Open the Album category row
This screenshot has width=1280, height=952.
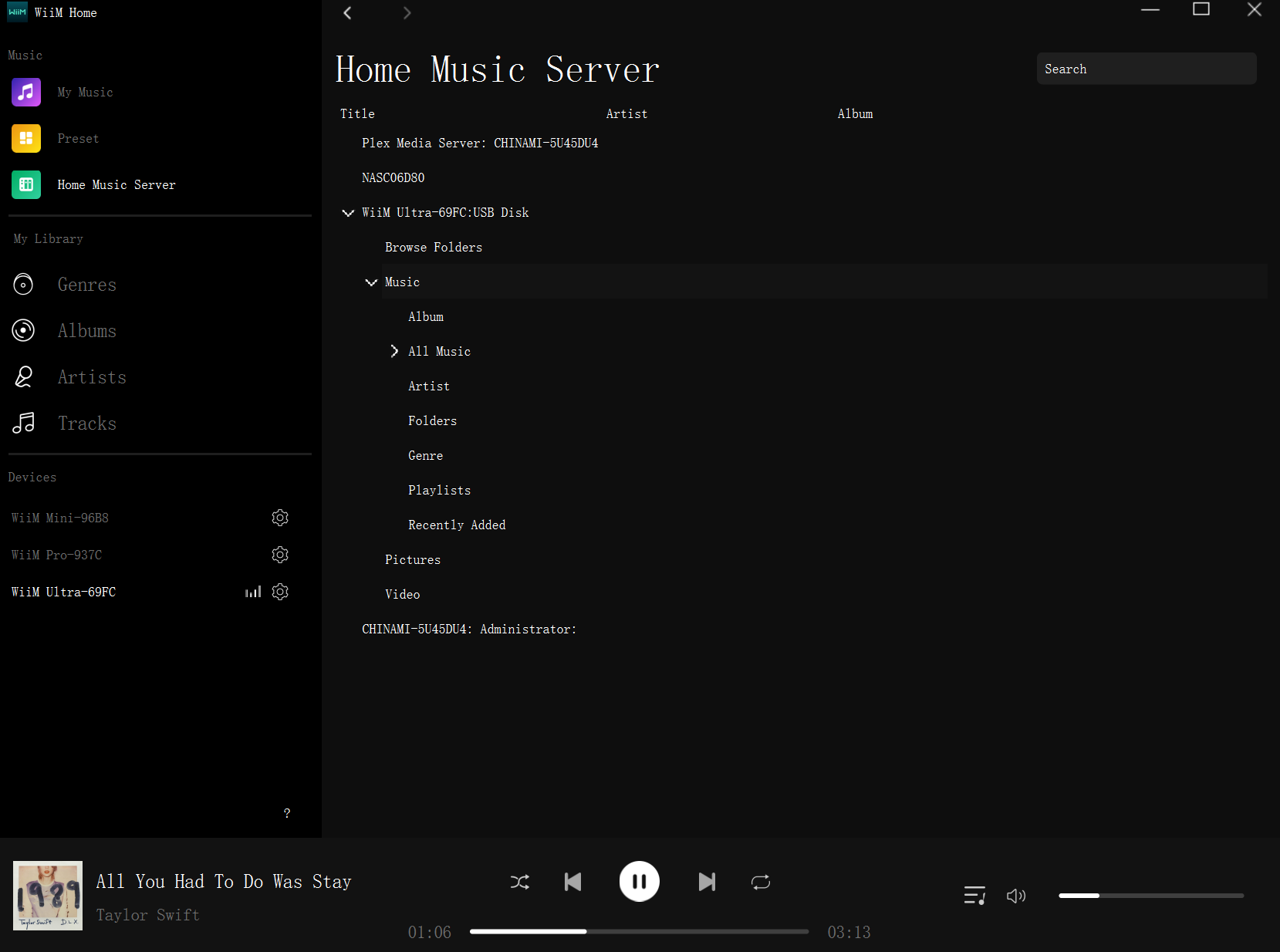[x=426, y=316]
